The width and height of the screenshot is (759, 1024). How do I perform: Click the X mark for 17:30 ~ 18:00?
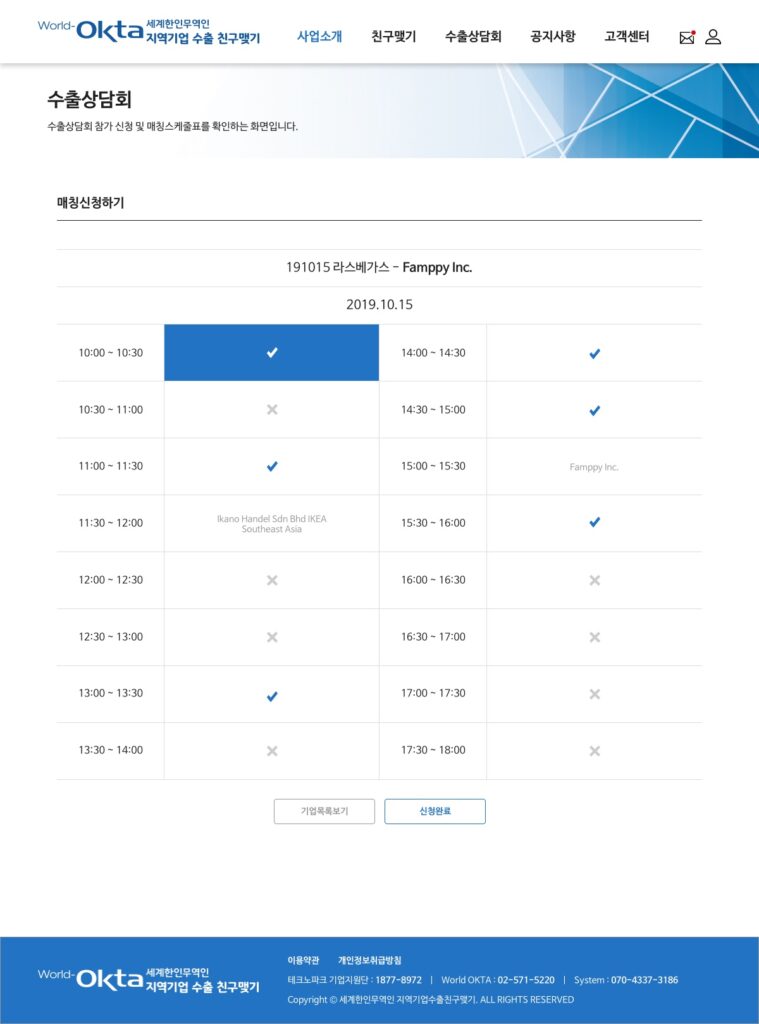tap(594, 750)
